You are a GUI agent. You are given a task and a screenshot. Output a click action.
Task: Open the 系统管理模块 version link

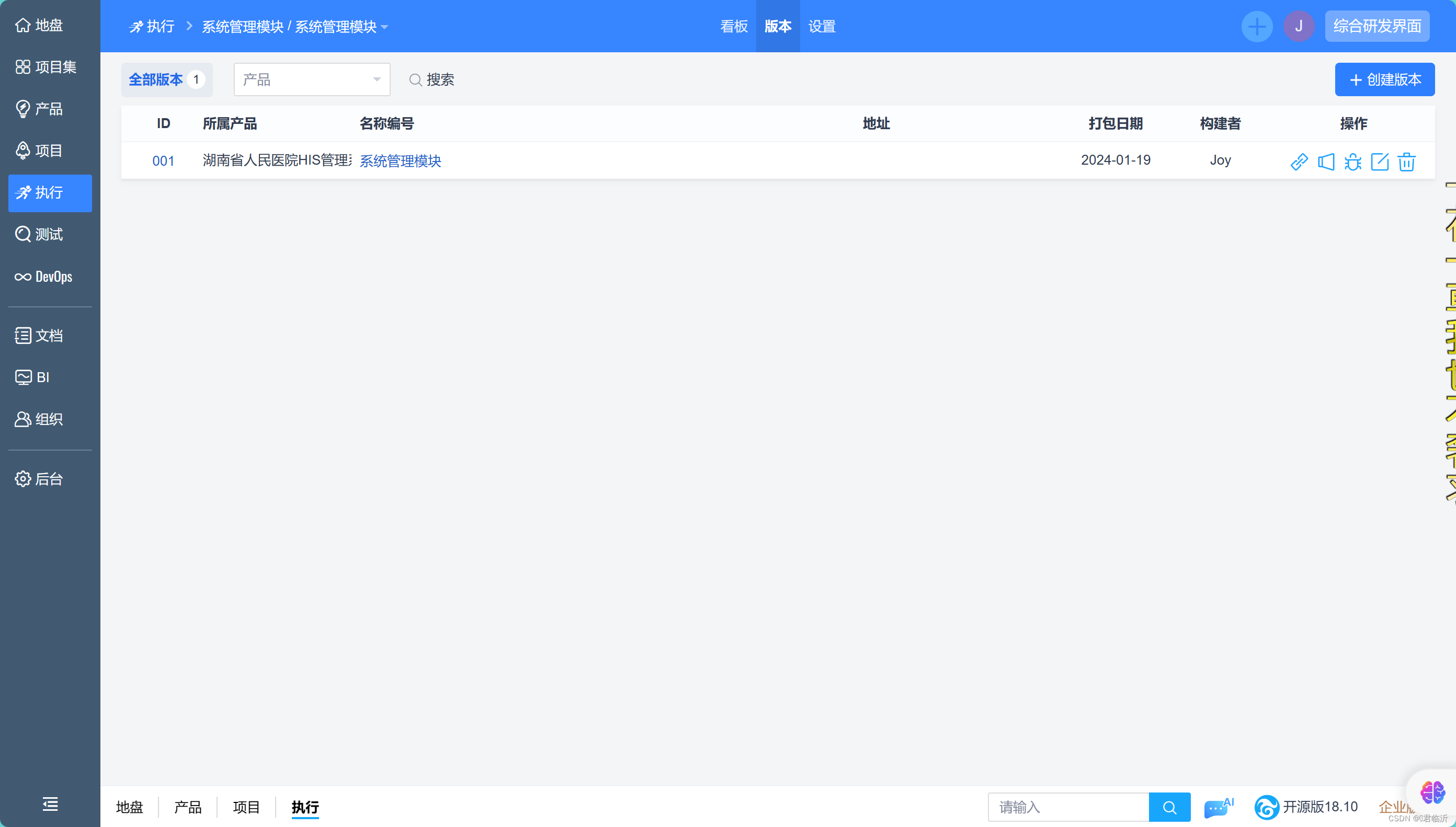pyautogui.click(x=401, y=160)
